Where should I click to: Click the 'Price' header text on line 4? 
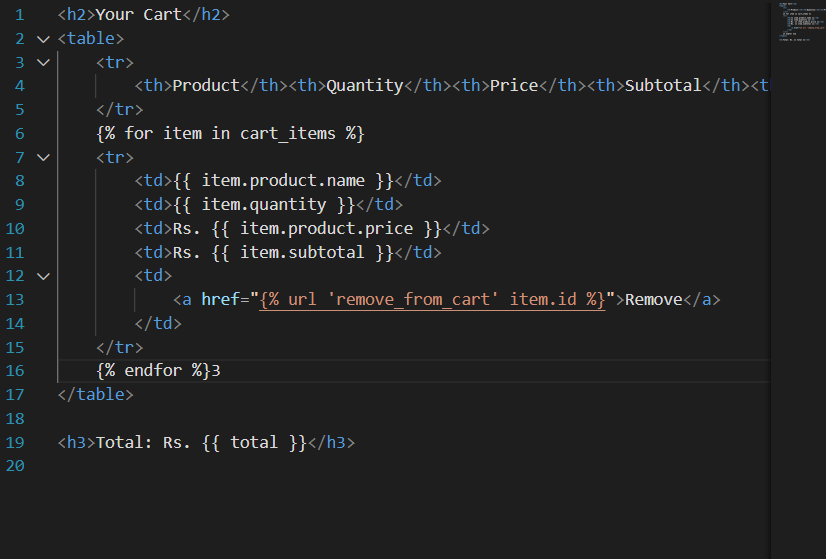[x=514, y=86]
